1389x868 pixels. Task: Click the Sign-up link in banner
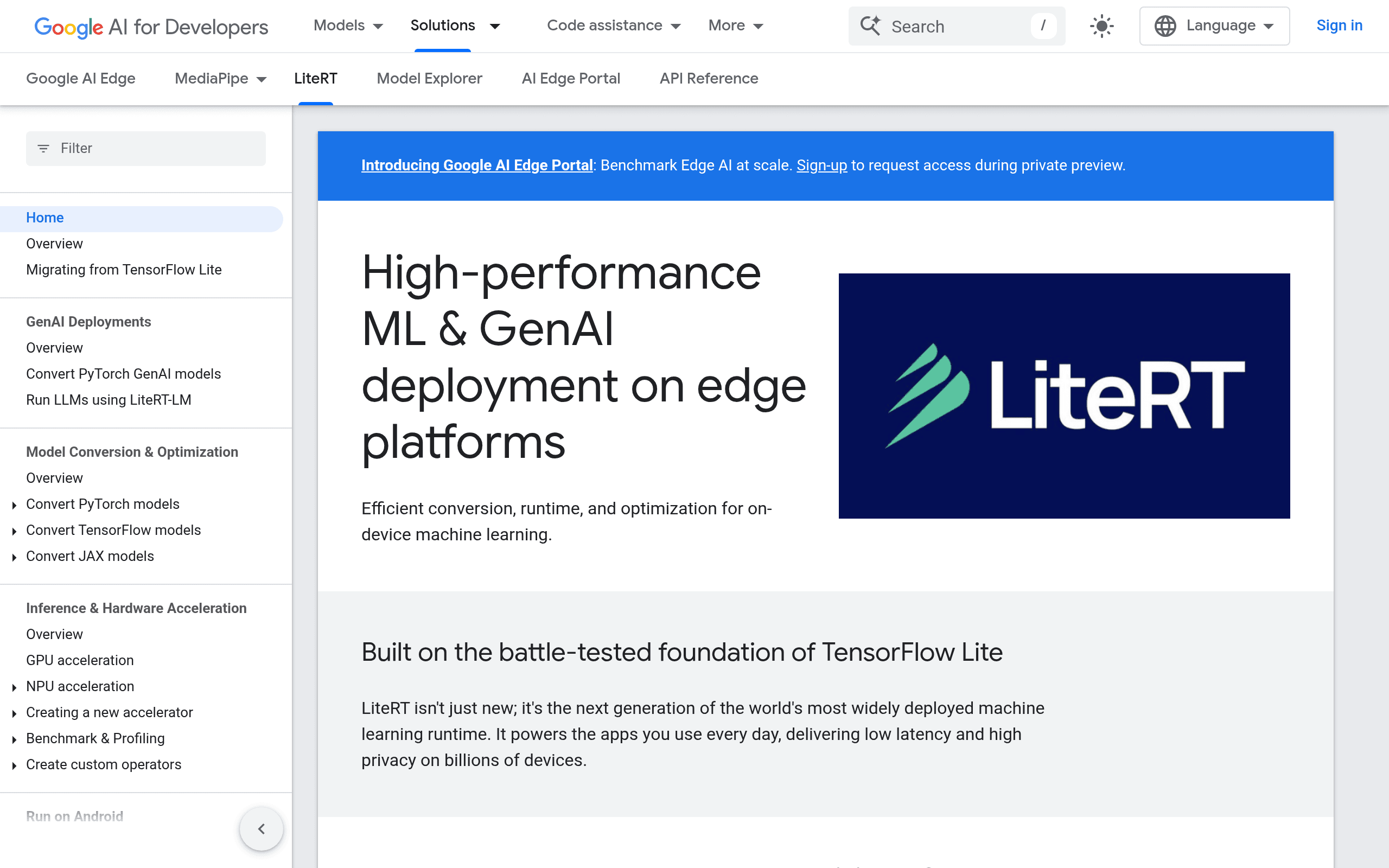coord(821,165)
